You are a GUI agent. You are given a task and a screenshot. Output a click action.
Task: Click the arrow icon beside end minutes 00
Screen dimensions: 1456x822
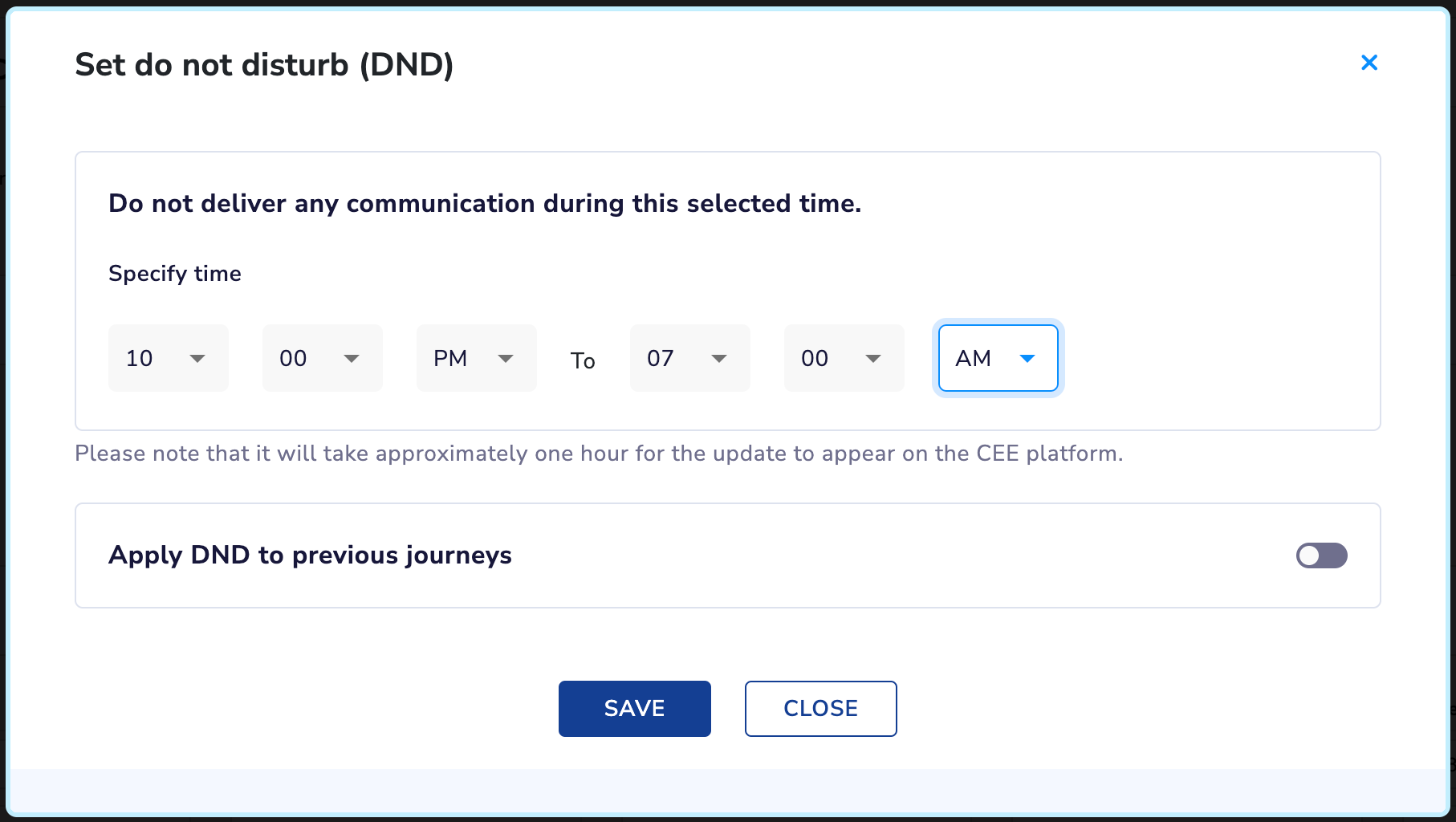[873, 359]
